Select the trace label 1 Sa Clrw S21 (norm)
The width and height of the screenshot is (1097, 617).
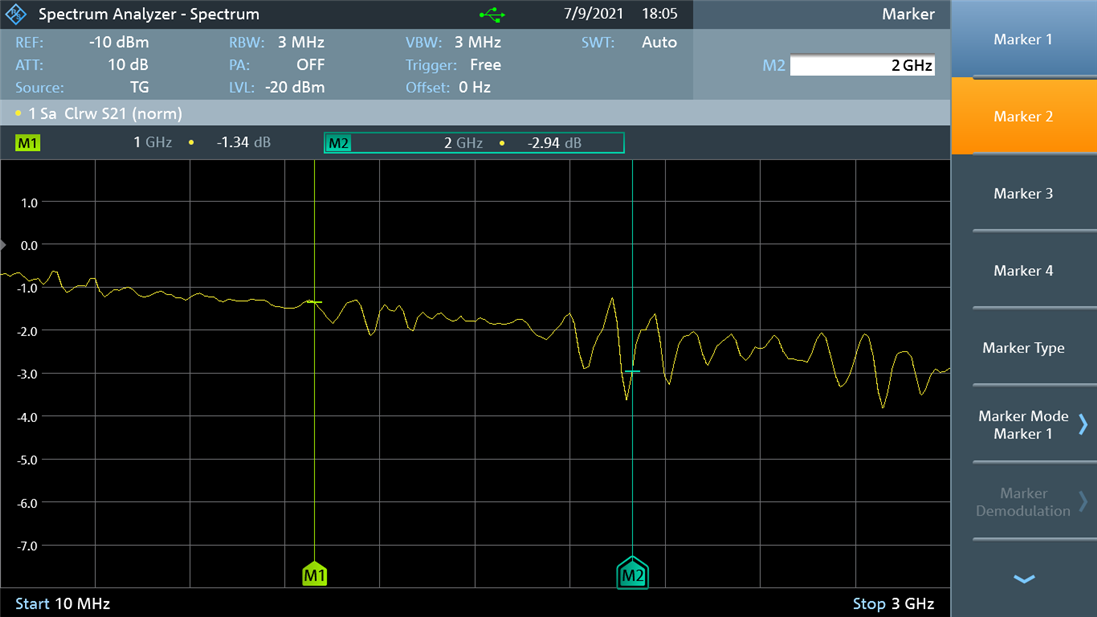pos(105,113)
